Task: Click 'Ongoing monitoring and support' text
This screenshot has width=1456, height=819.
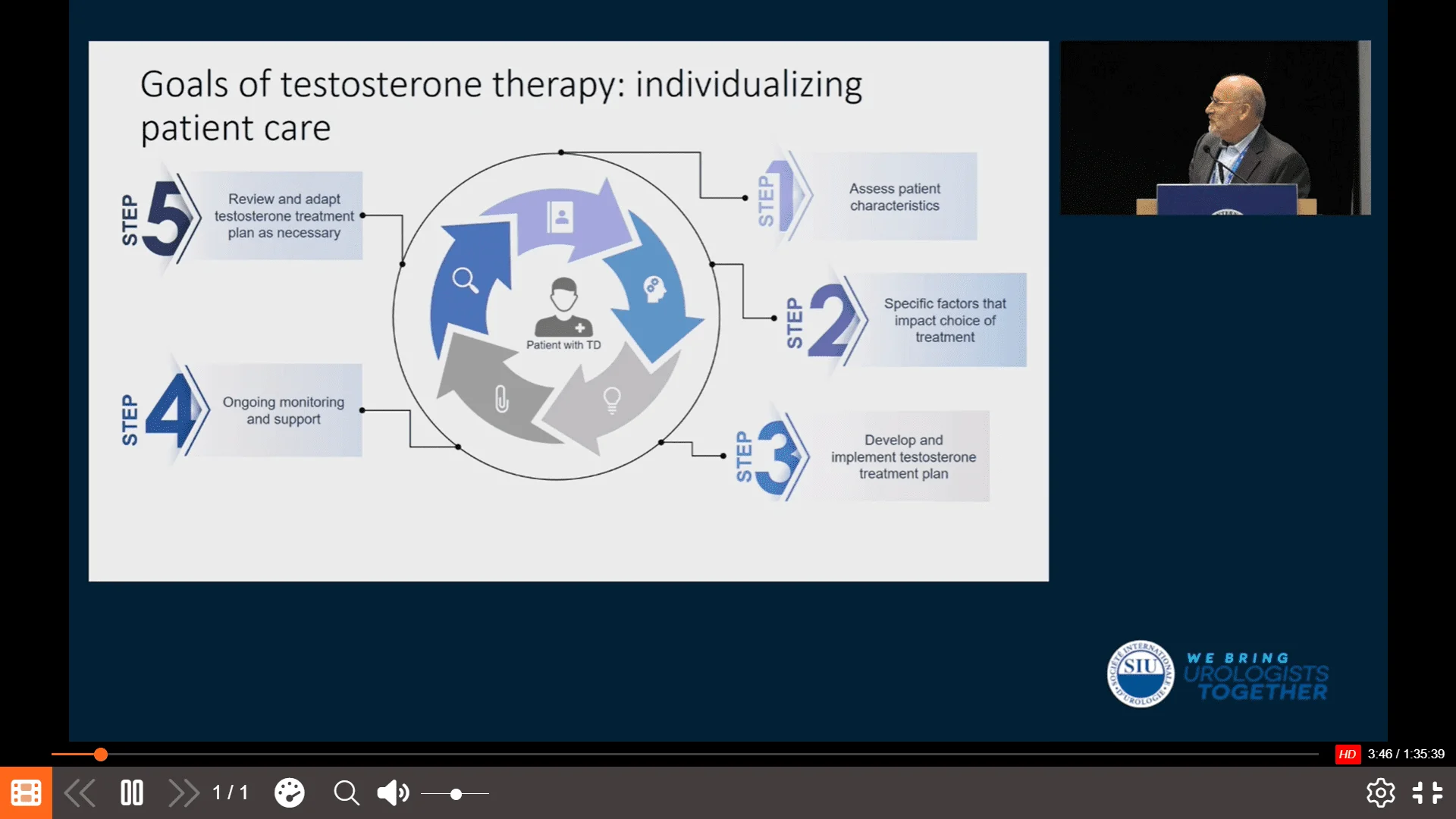Action: tap(284, 410)
